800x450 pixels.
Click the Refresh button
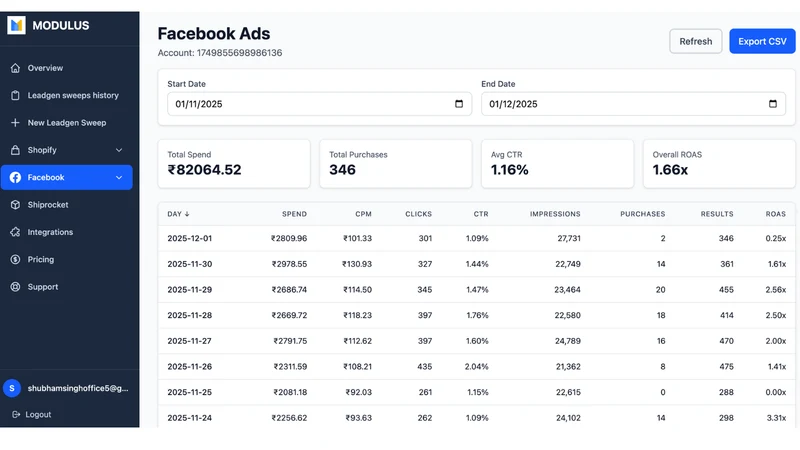click(x=695, y=41)
